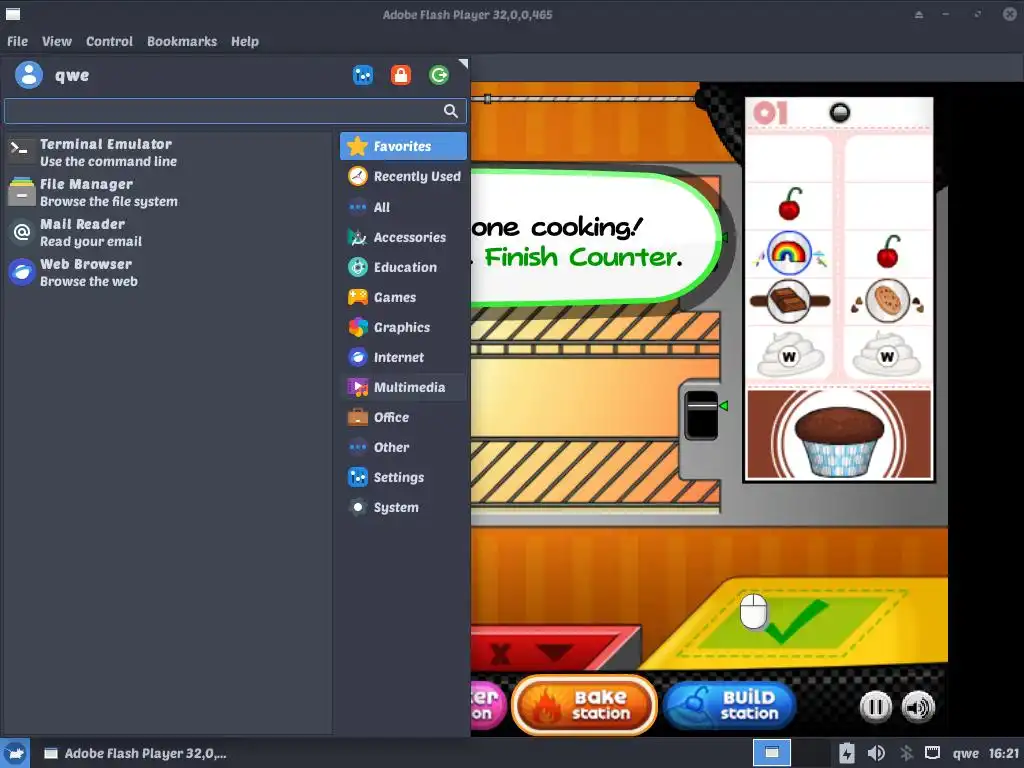Click the cookie topping on ticket
1024x768 pixels.
(888, 301)
